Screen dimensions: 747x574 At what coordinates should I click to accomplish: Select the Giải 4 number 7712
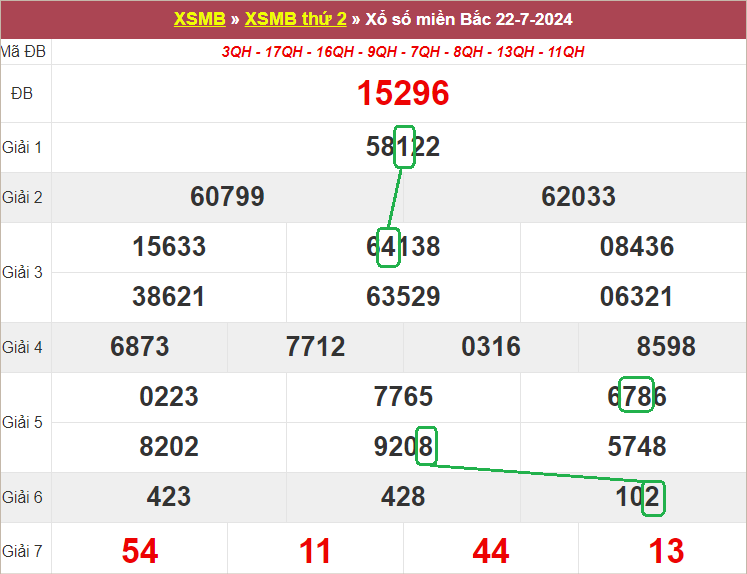[x=315, y=347]
